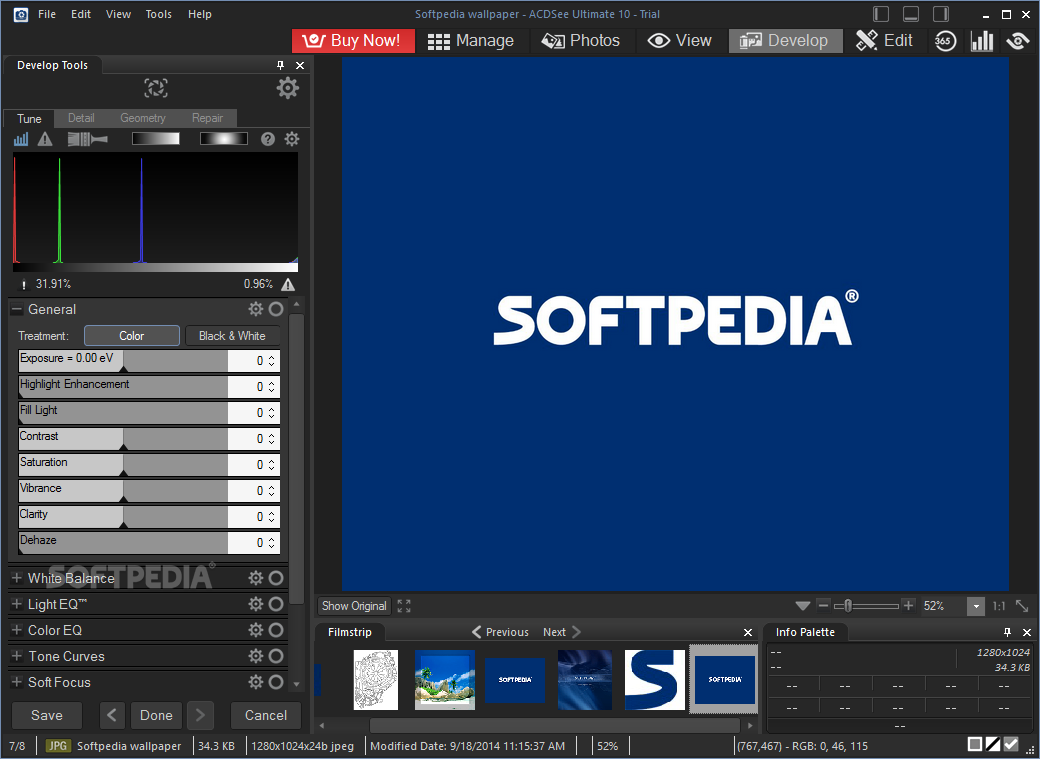The image size is (1040, 759).
Task: Open the Dashboard bar chart icon
Action: coord(982,40)
